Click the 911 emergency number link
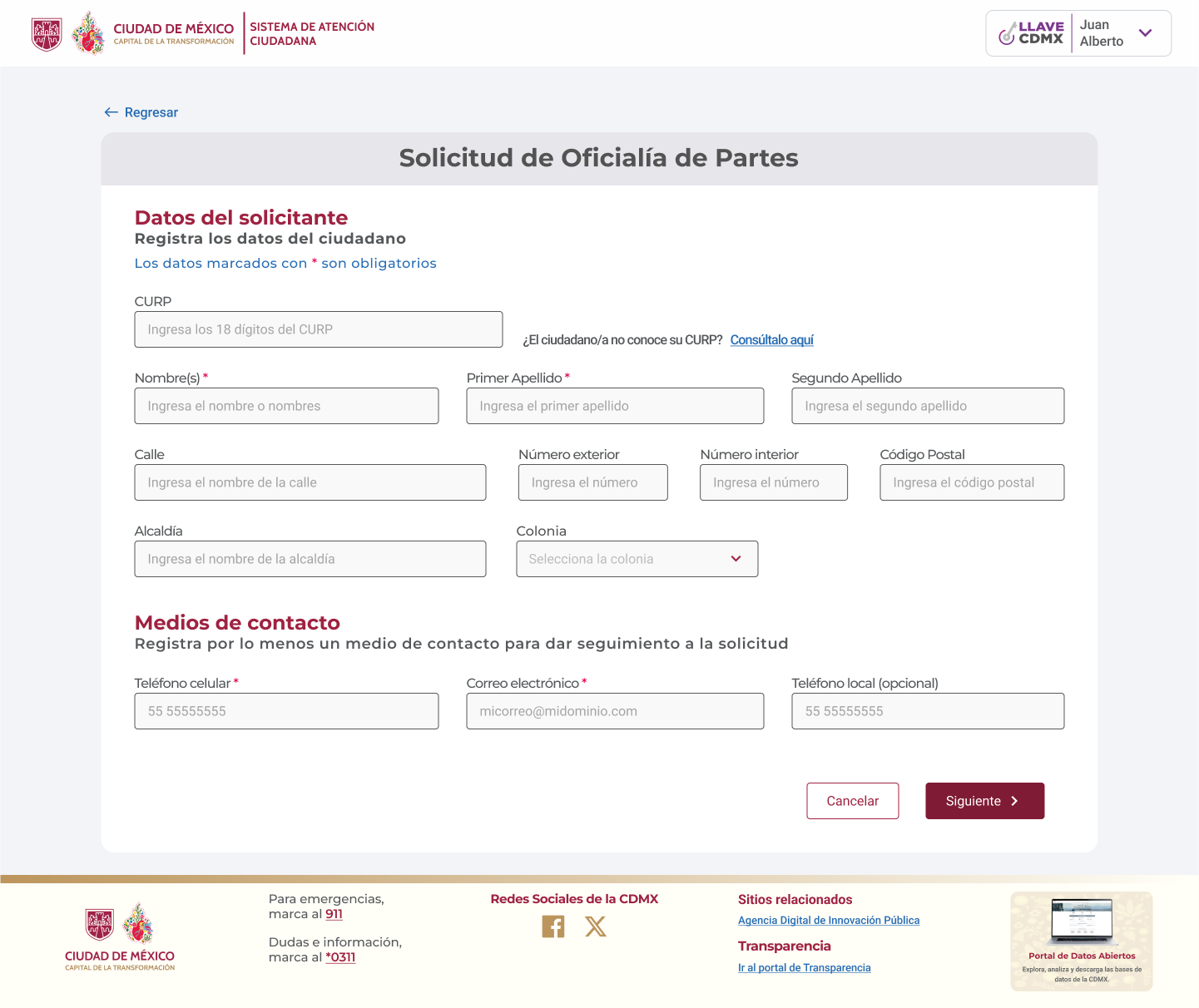The height and width of the screenshot is (1008, 1199). [334, 914]
